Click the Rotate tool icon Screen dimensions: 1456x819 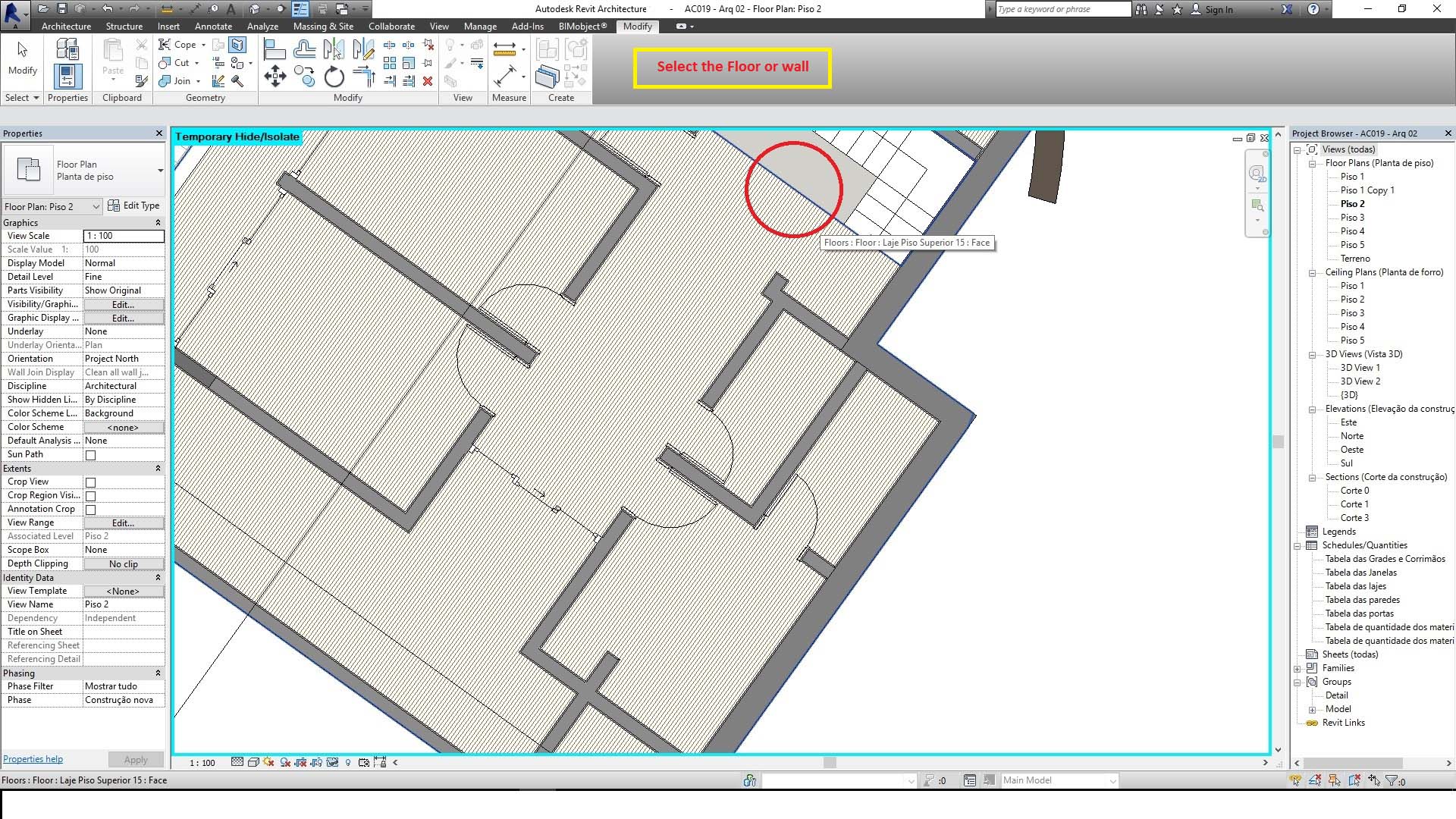tap(334, 77)
